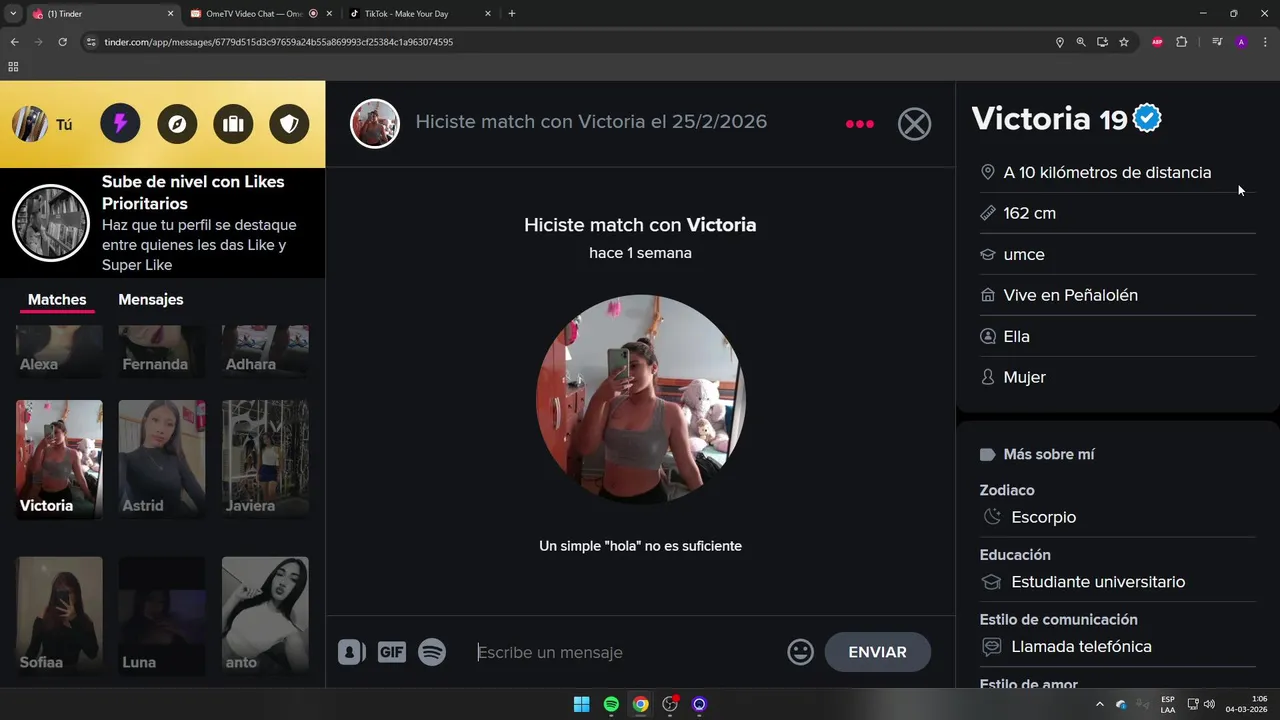Close the Victoria conversation

914,124
